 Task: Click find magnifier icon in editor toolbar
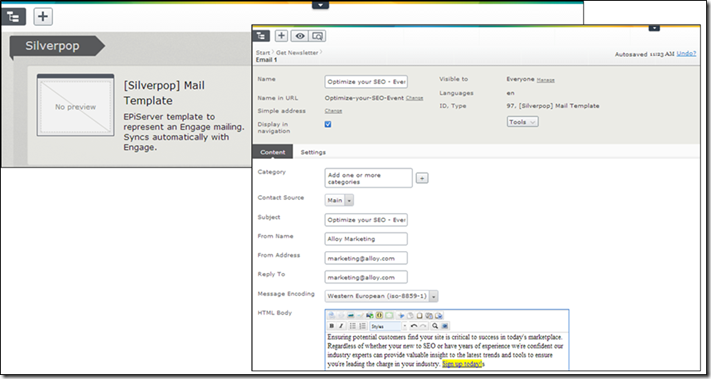(435, 326)
